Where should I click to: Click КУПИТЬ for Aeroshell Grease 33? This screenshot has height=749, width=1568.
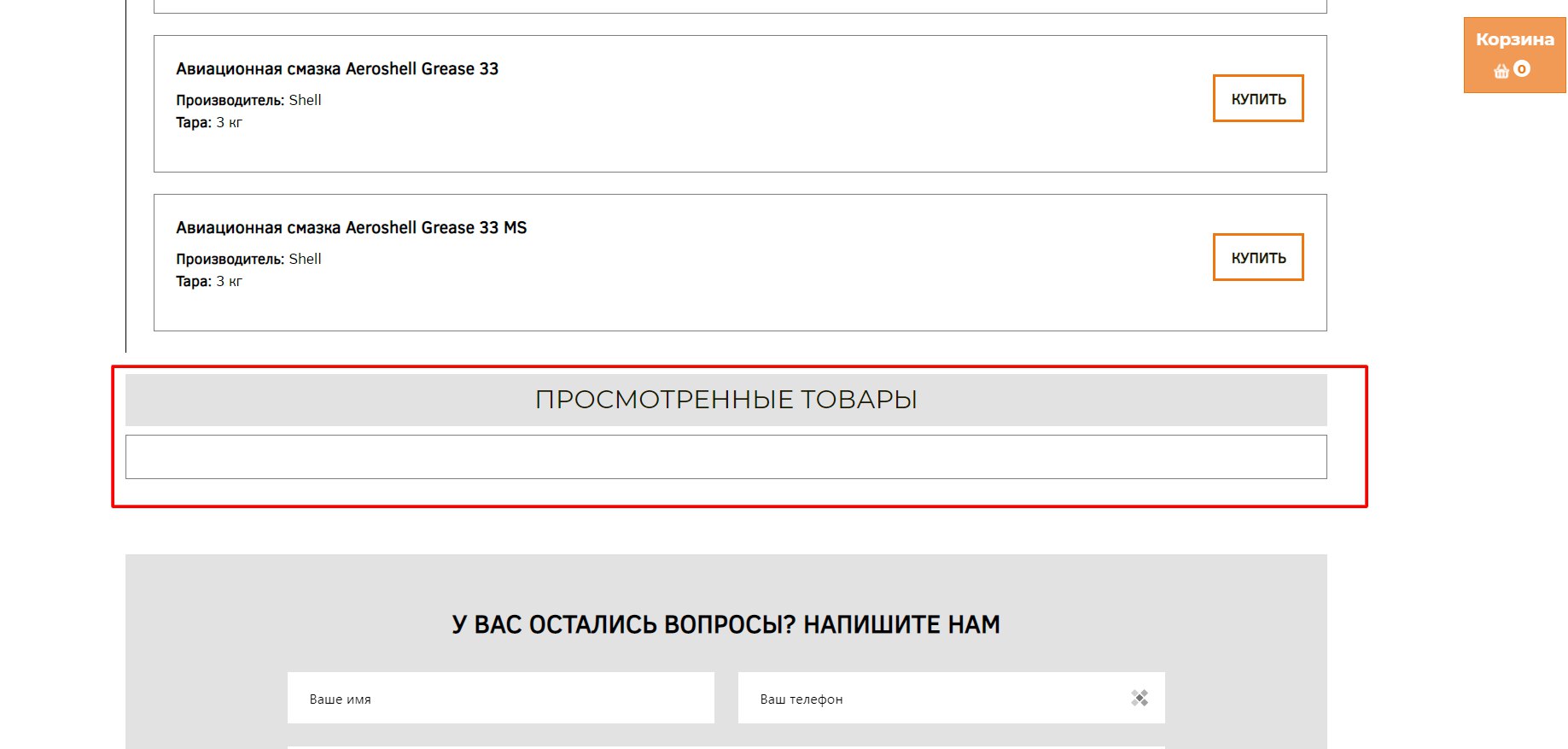click(1258, 98)
